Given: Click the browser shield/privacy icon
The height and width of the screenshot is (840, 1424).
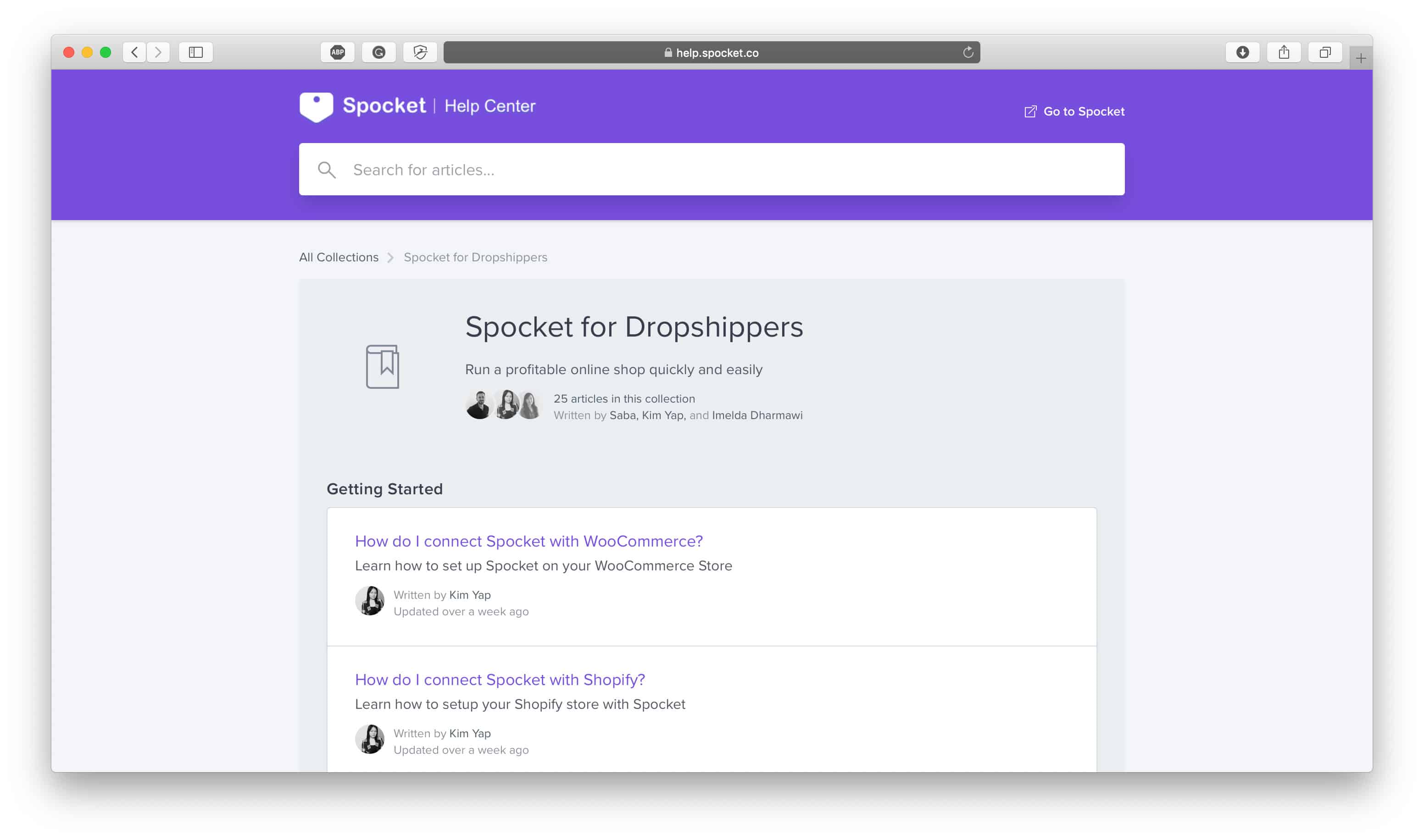Looking at the screenshot, I should pos(420,52).
